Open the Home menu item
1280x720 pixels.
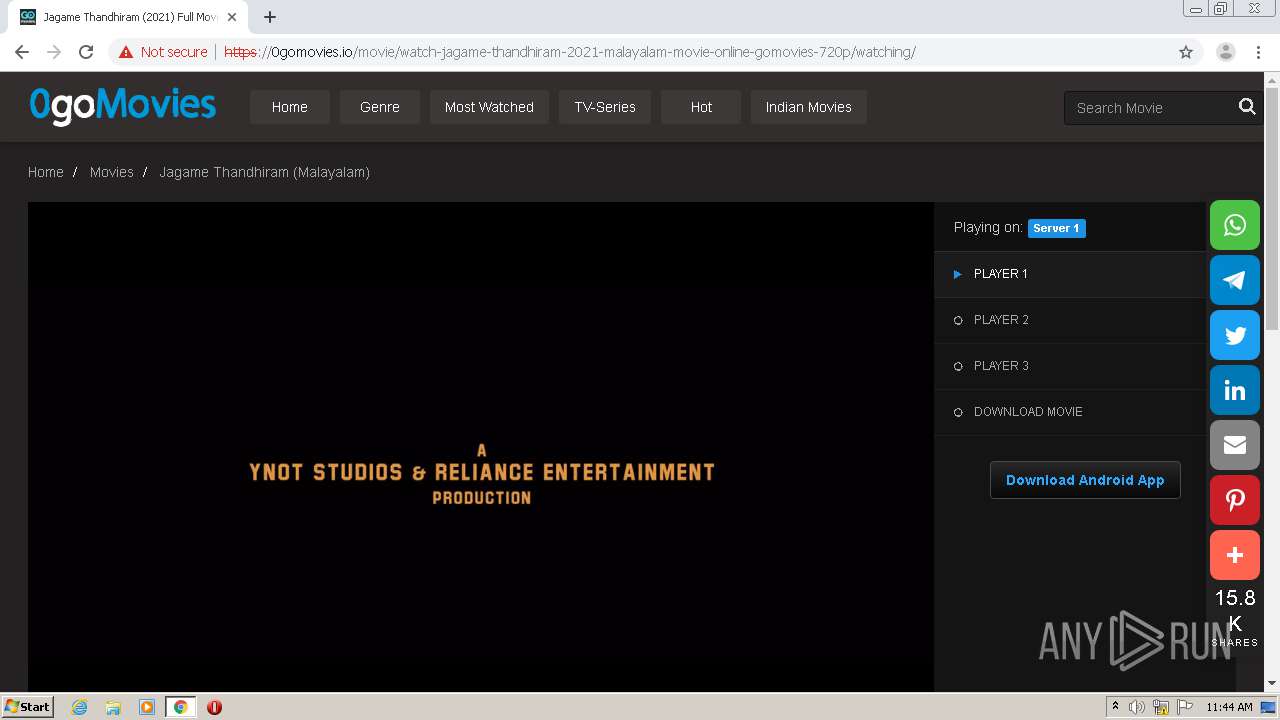(x=290, y=107)
